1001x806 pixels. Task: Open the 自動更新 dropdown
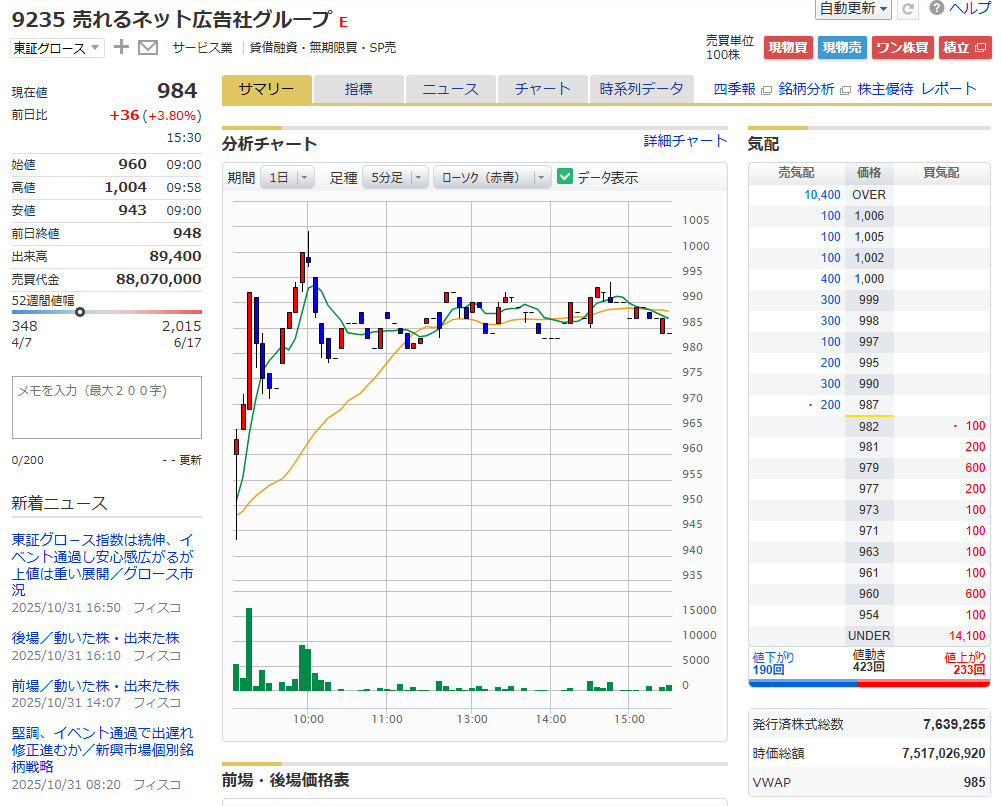[x=853, y=9]
